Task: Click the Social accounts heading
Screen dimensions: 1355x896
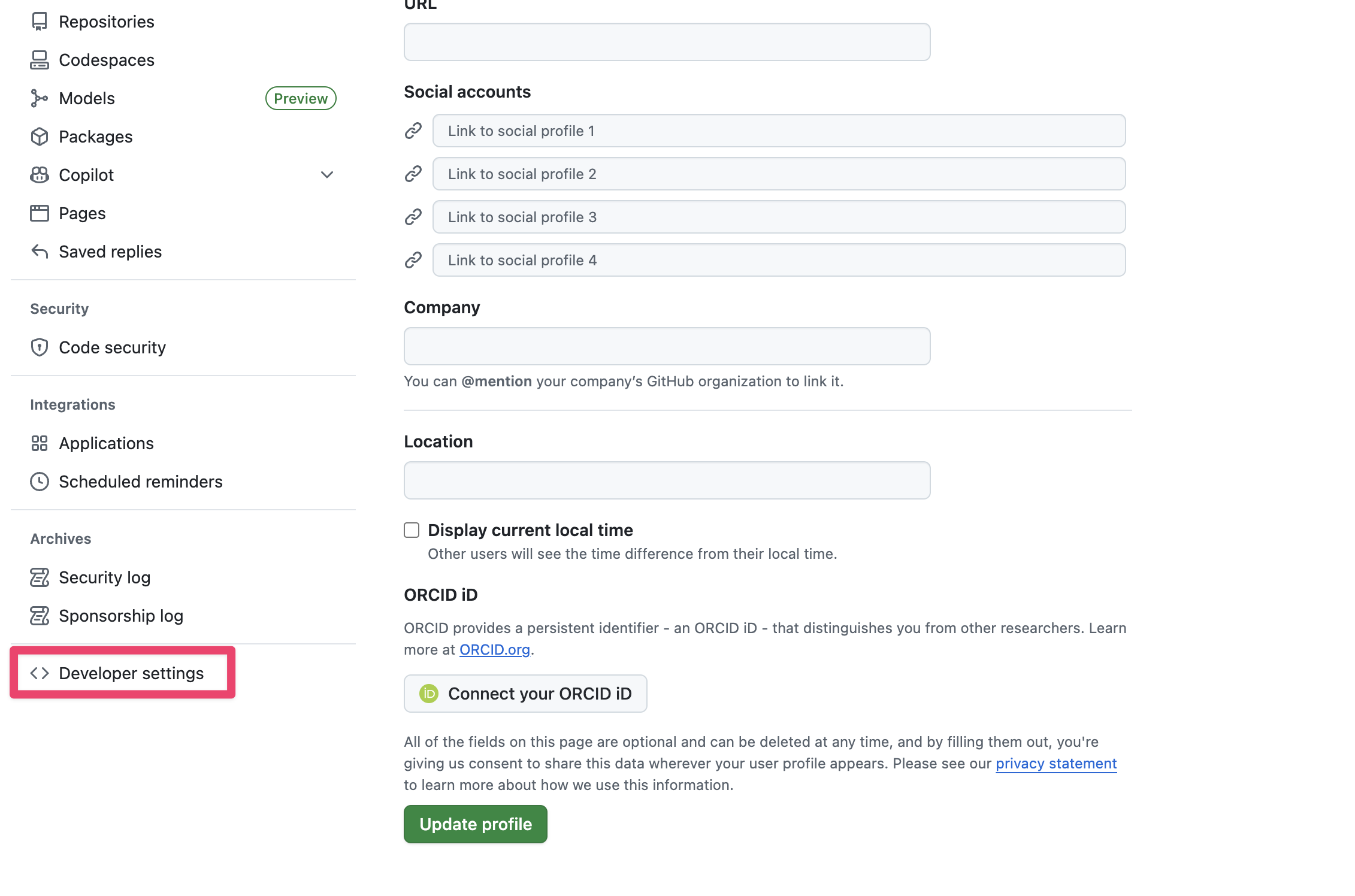Action: tap(467, 92)
